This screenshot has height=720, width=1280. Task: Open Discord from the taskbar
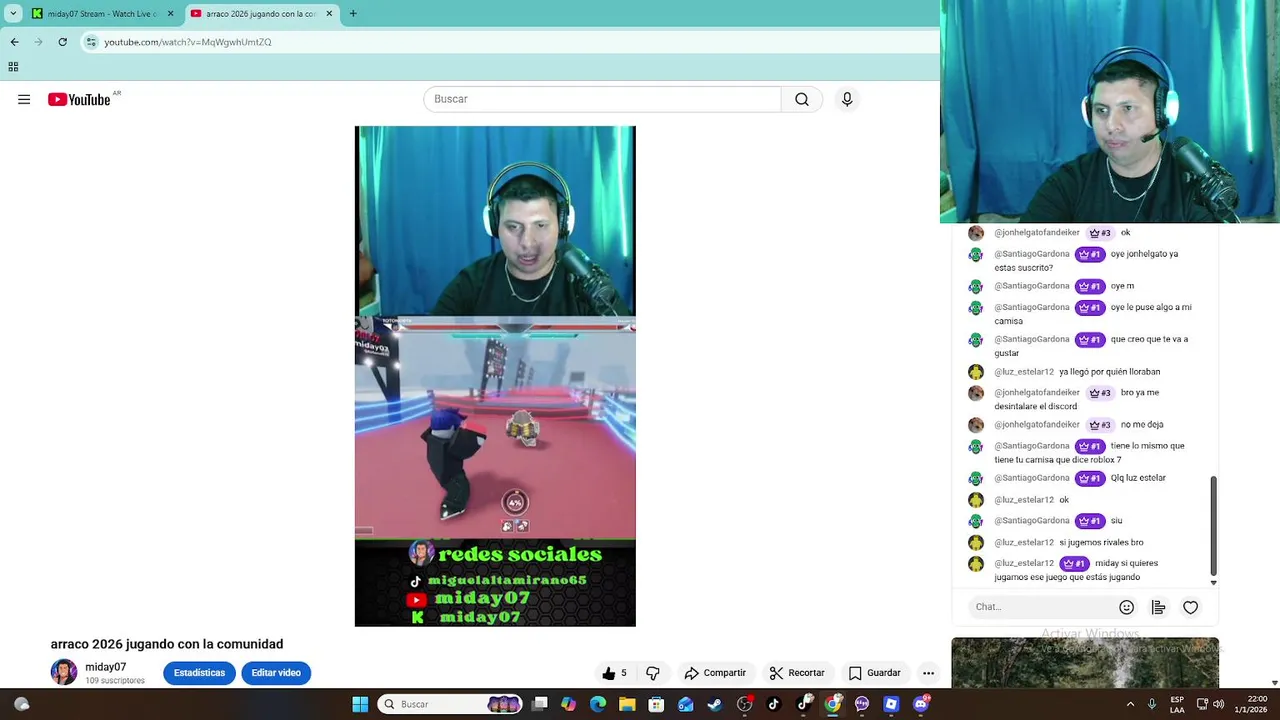pos(921,704)
